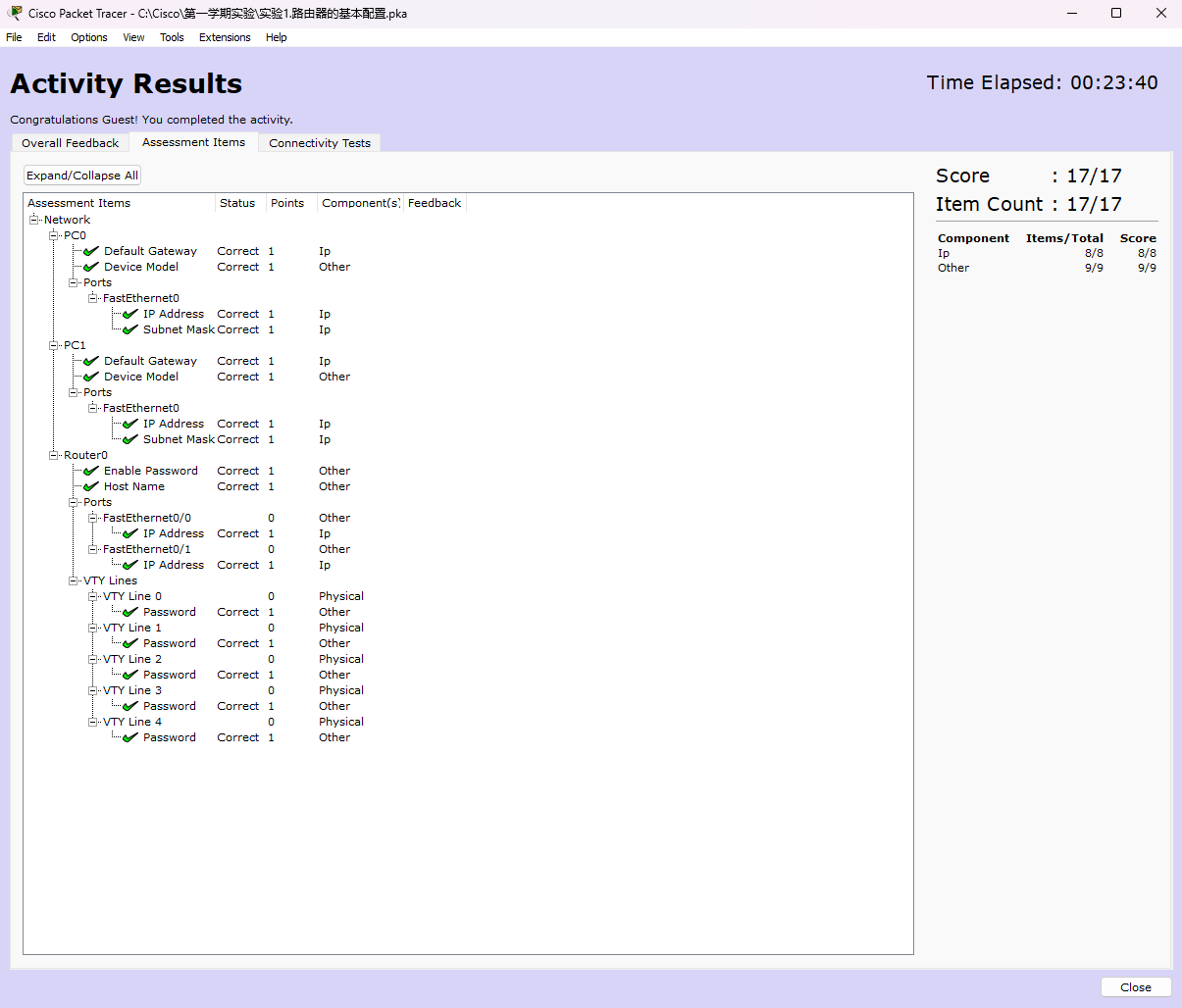Collapse the VTY Lines node

(x=74, y=580)
